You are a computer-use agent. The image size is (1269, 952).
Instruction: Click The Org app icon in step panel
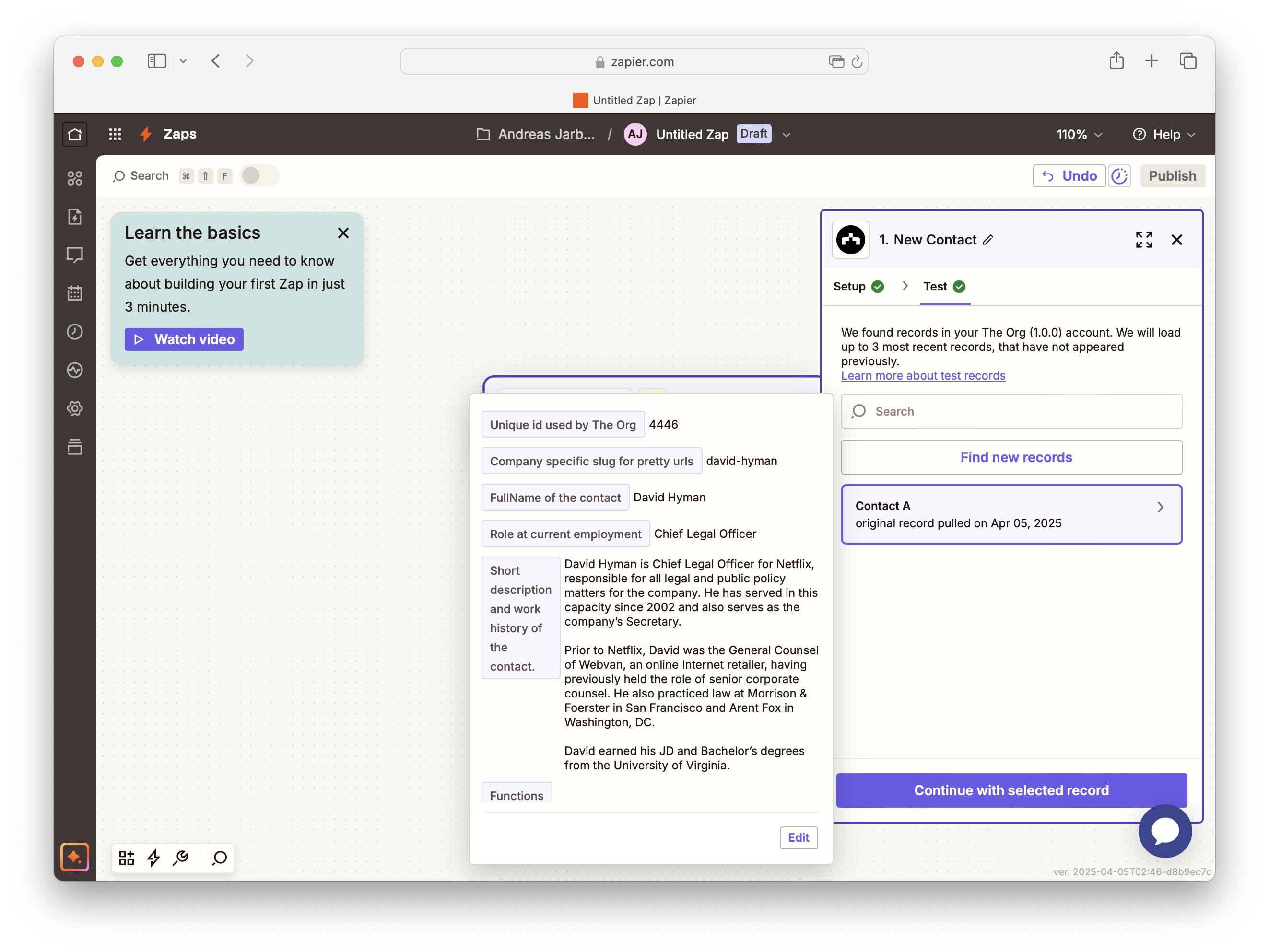851,240
